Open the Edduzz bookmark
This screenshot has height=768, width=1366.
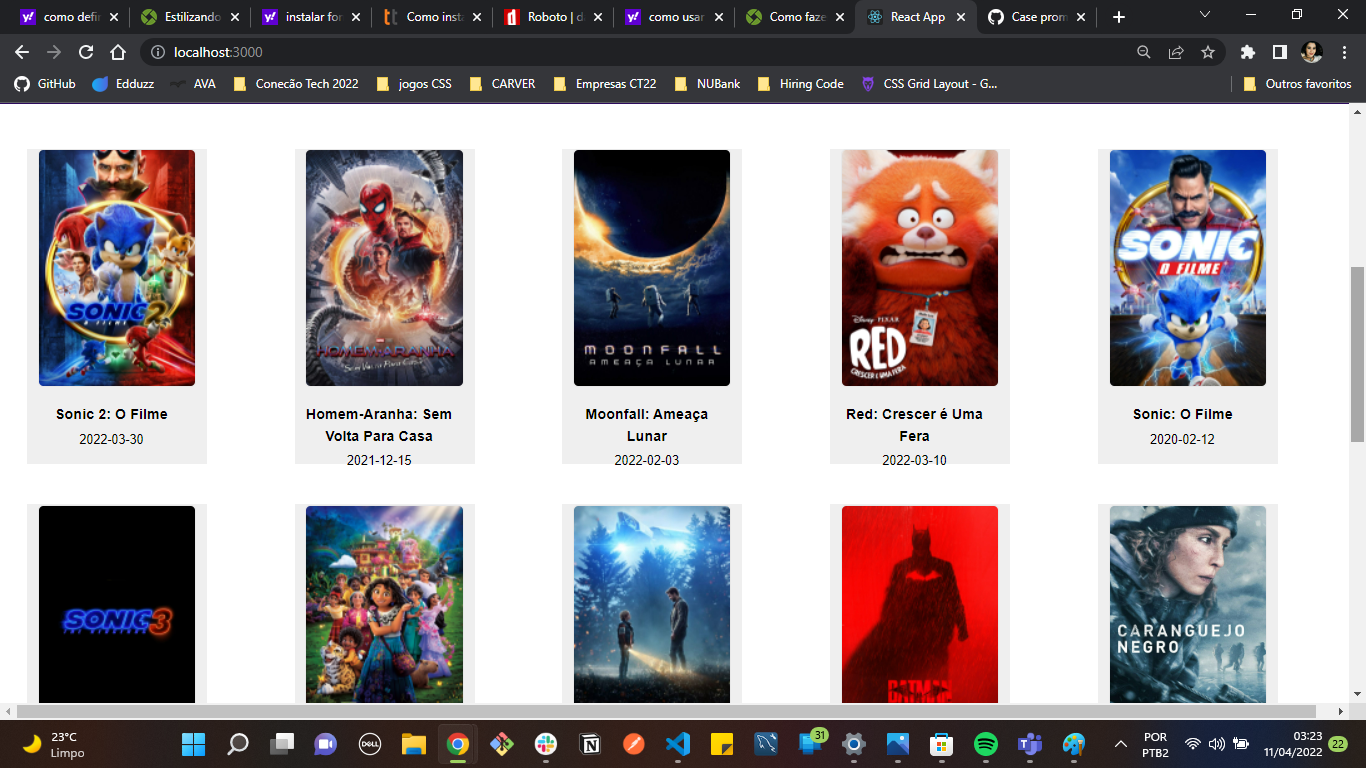pyautogui.click(x=123, y=84)
